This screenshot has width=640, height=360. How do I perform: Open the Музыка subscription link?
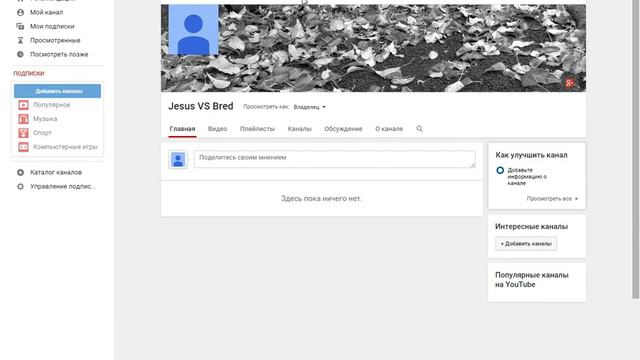coord(45,119)
